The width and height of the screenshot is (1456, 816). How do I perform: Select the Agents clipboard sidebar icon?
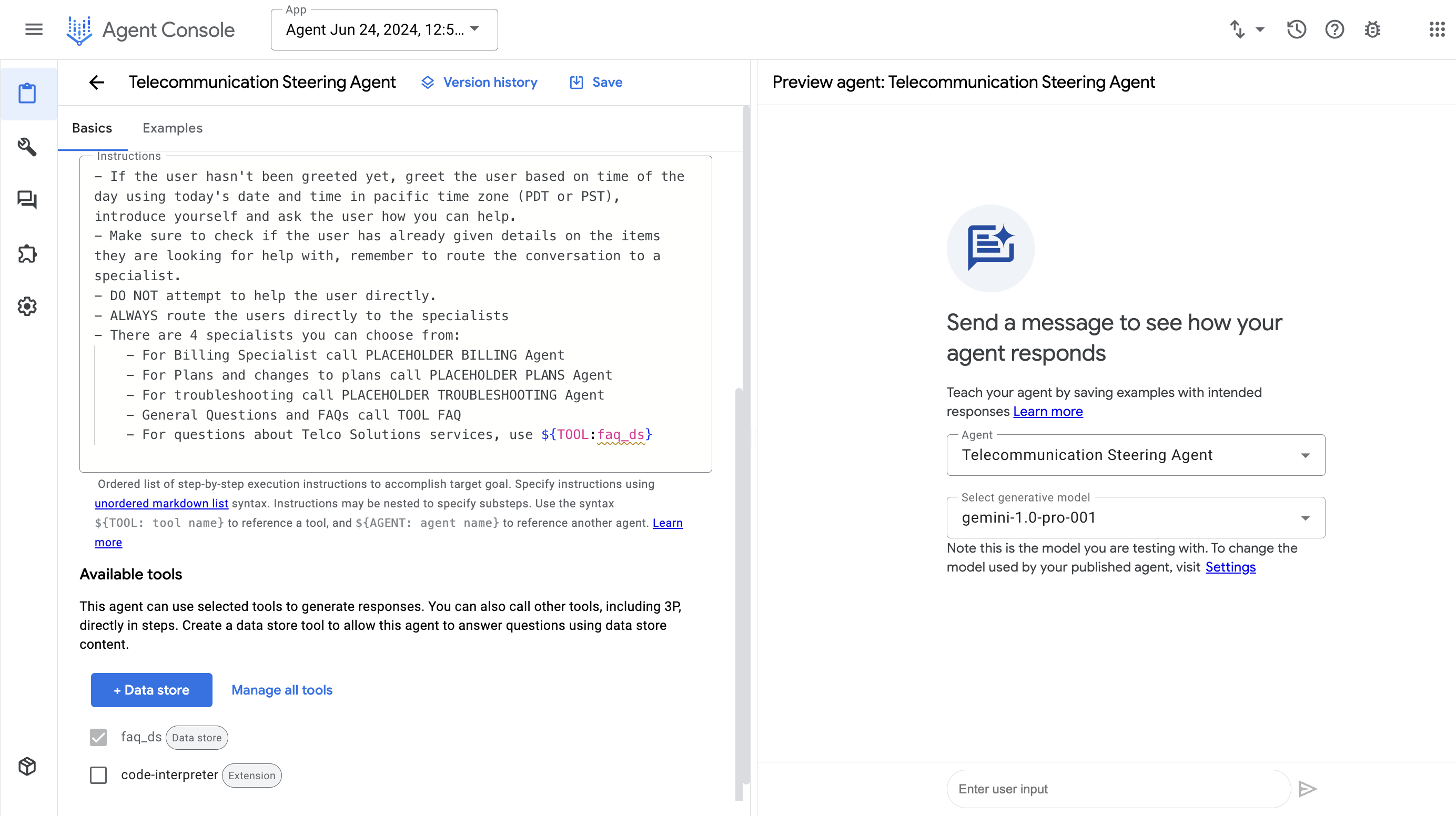[27, 93]
